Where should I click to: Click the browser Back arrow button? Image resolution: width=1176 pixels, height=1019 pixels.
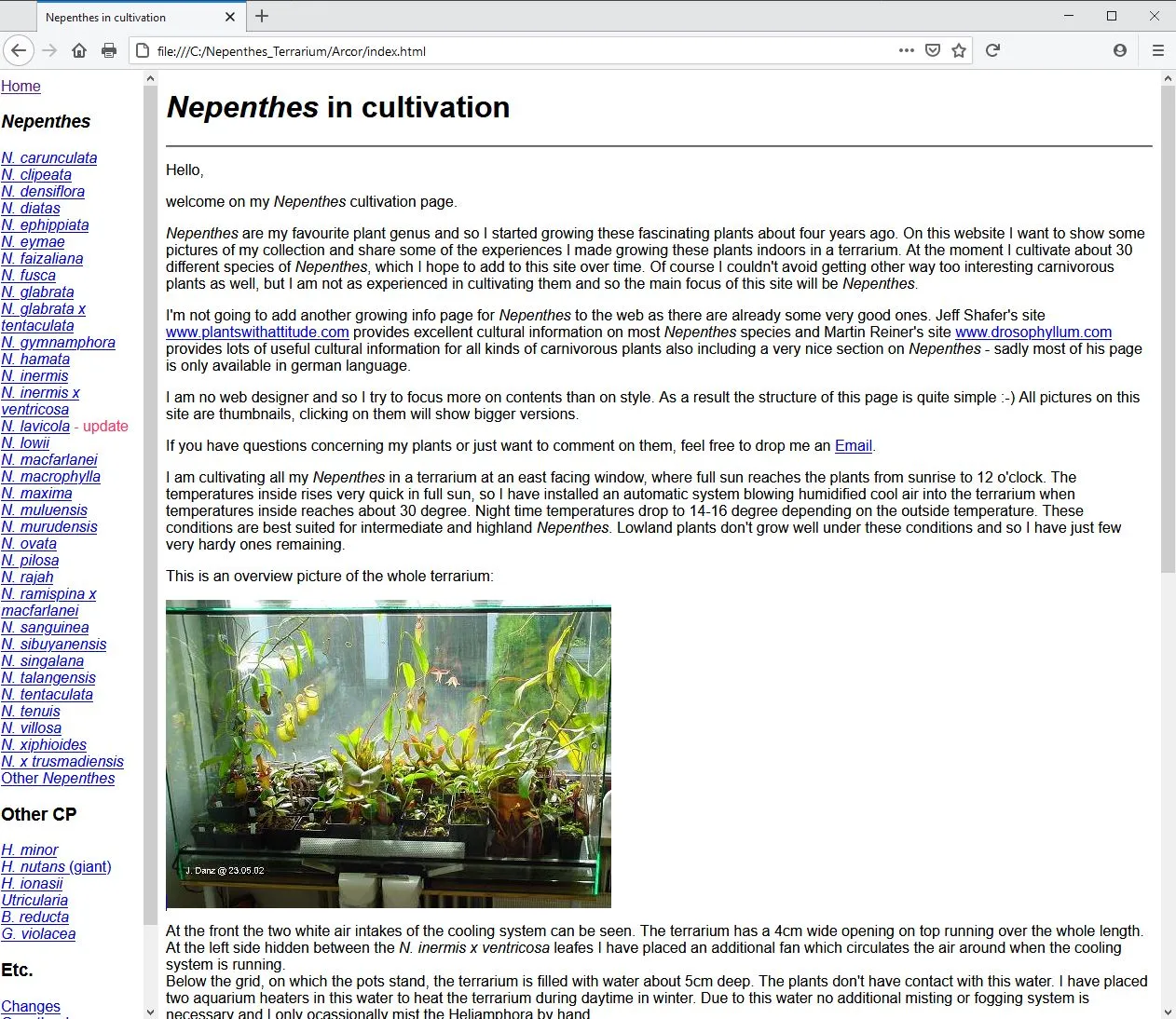19,50
